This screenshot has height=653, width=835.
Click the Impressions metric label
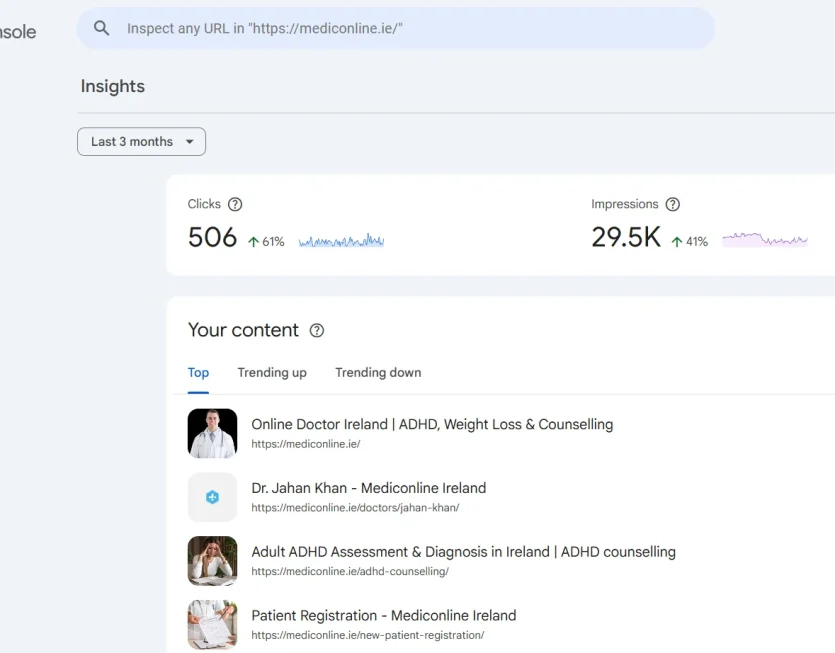(x=625, y=205)
